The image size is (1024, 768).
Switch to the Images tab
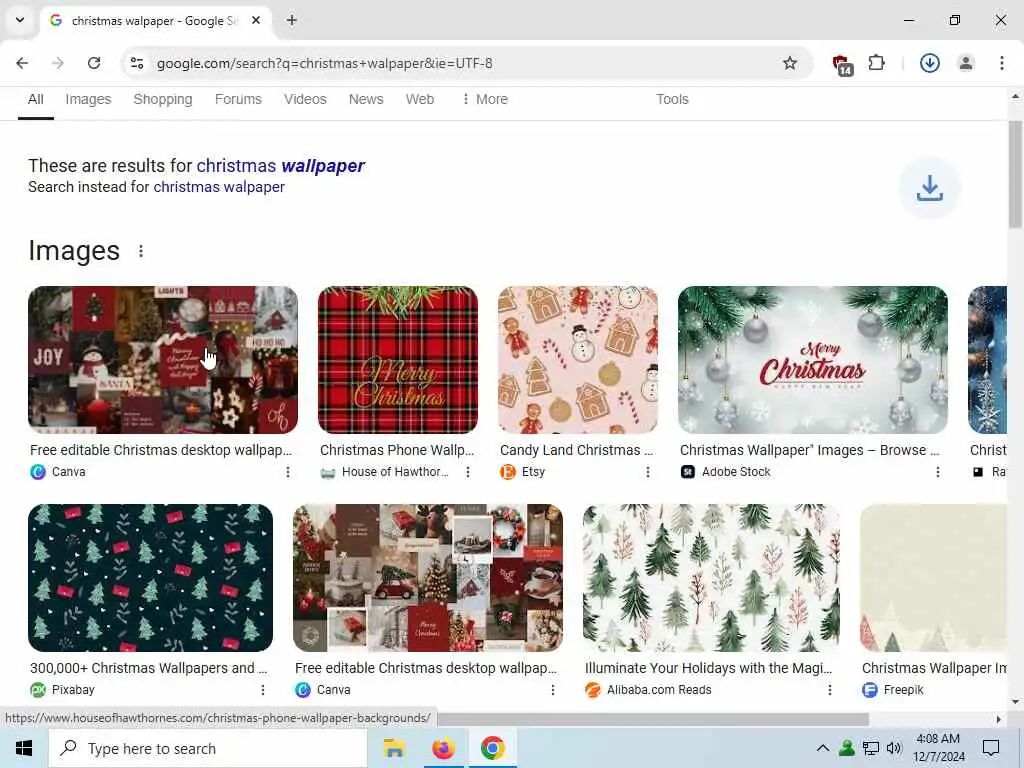(x=88, y=99)
